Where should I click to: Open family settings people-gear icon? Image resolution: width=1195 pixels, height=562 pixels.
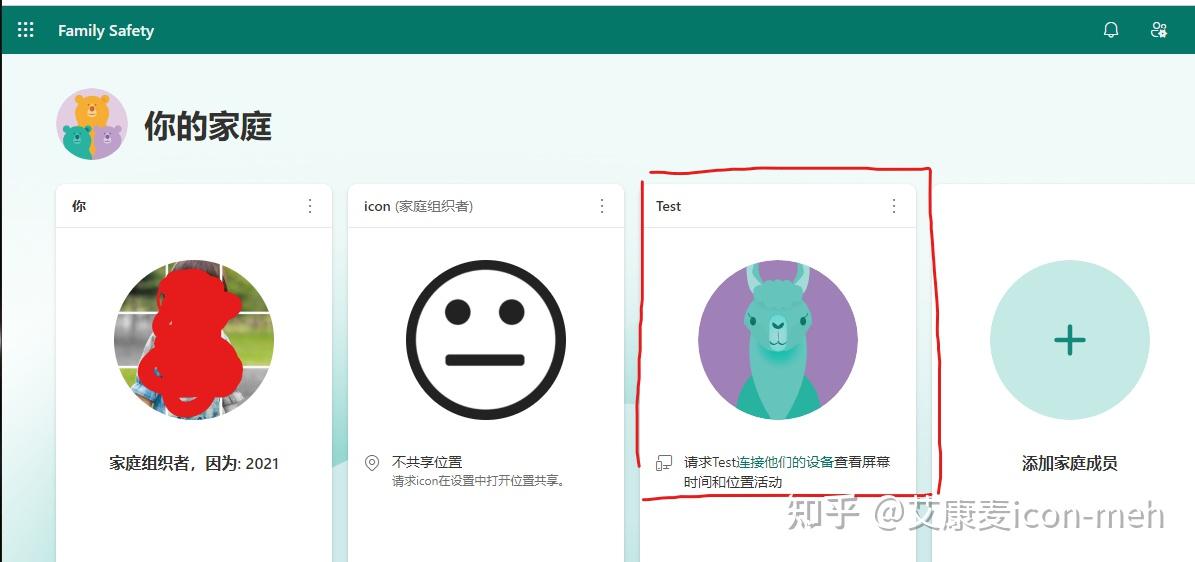pyautogui.click(x=1158, y=30)
